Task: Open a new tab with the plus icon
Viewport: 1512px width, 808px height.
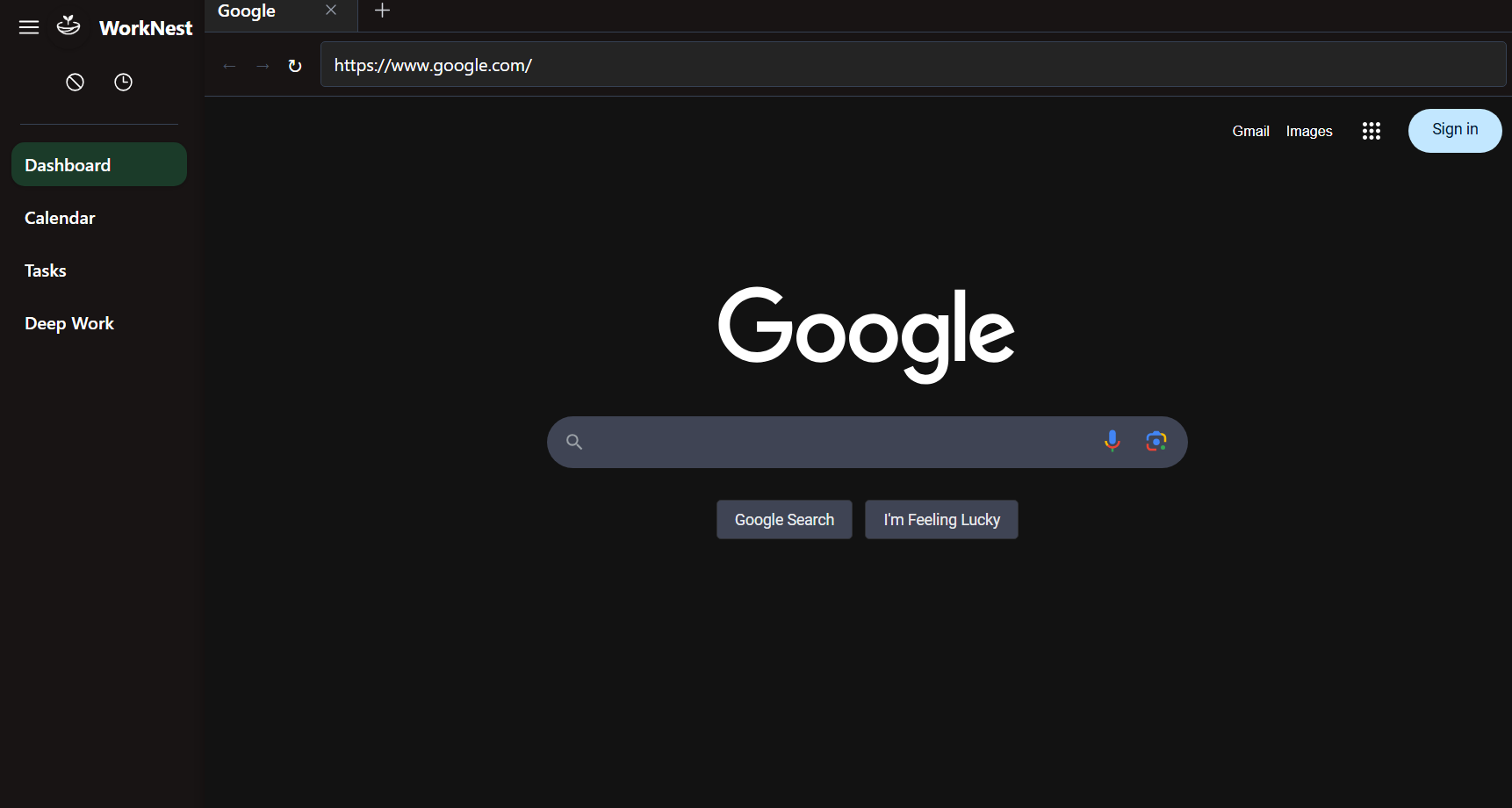Action: [x=382, y=11]
